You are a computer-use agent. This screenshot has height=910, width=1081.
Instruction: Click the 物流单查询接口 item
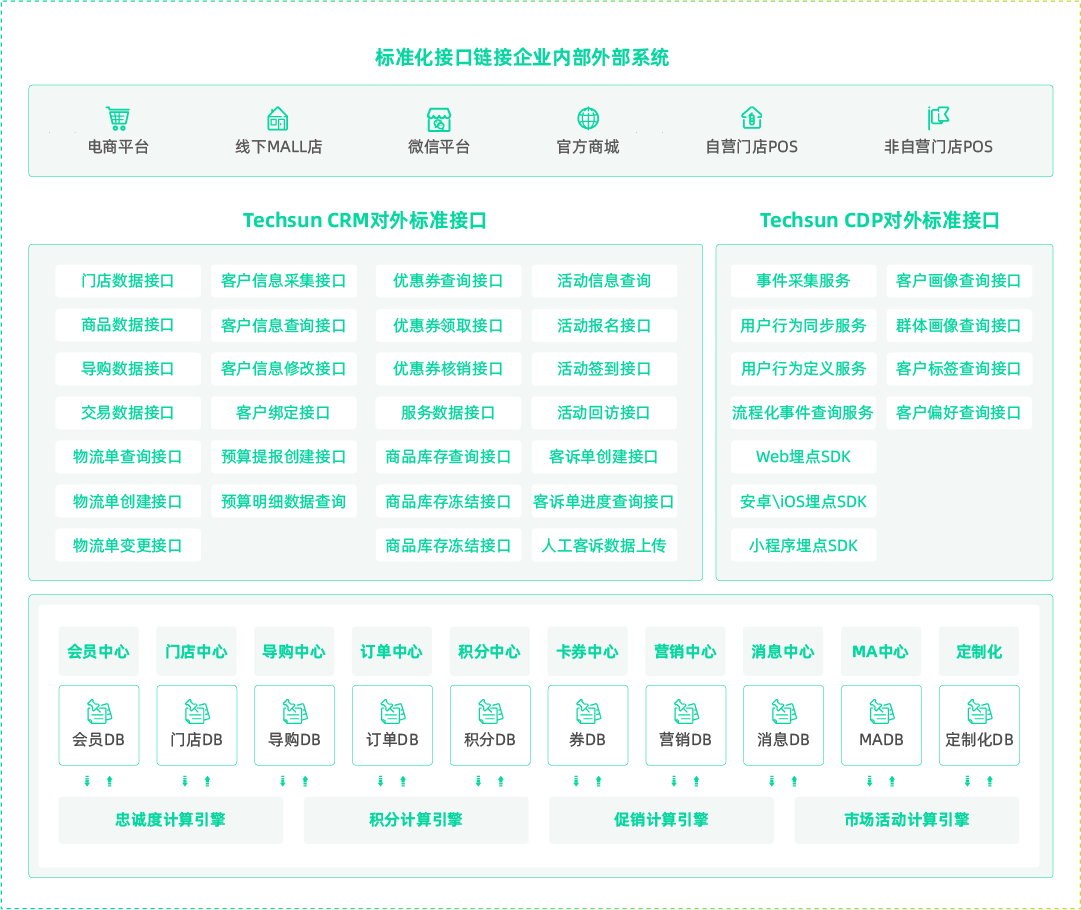tap(128, 457)
